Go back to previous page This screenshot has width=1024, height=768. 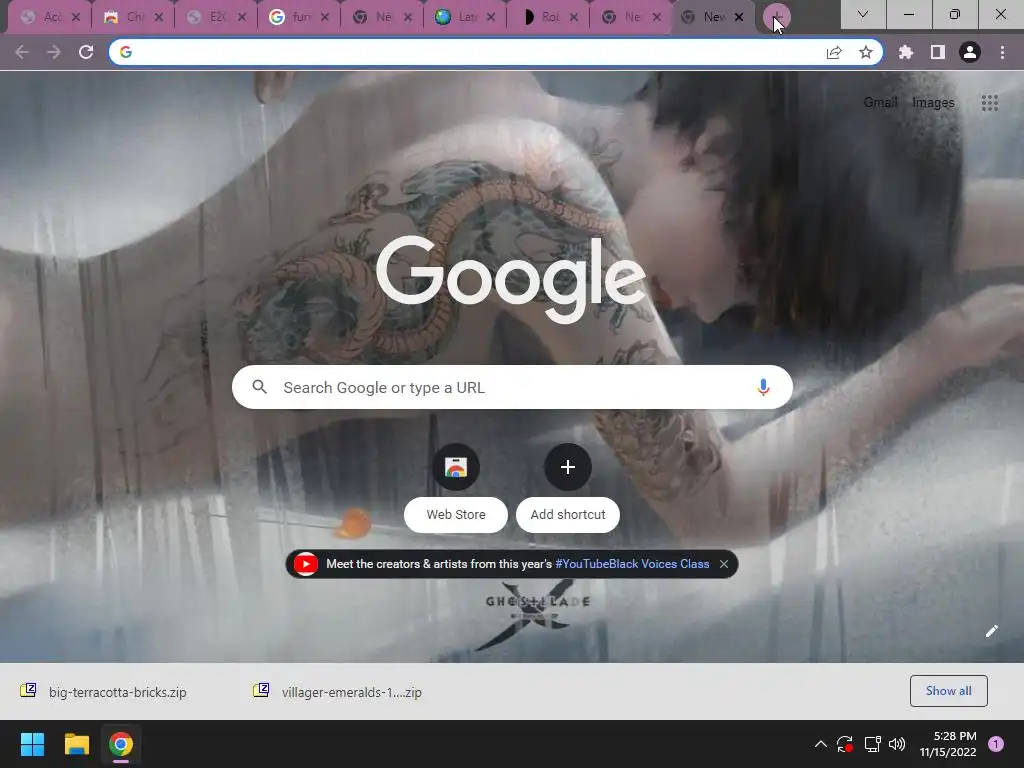[x=22, y=52]
